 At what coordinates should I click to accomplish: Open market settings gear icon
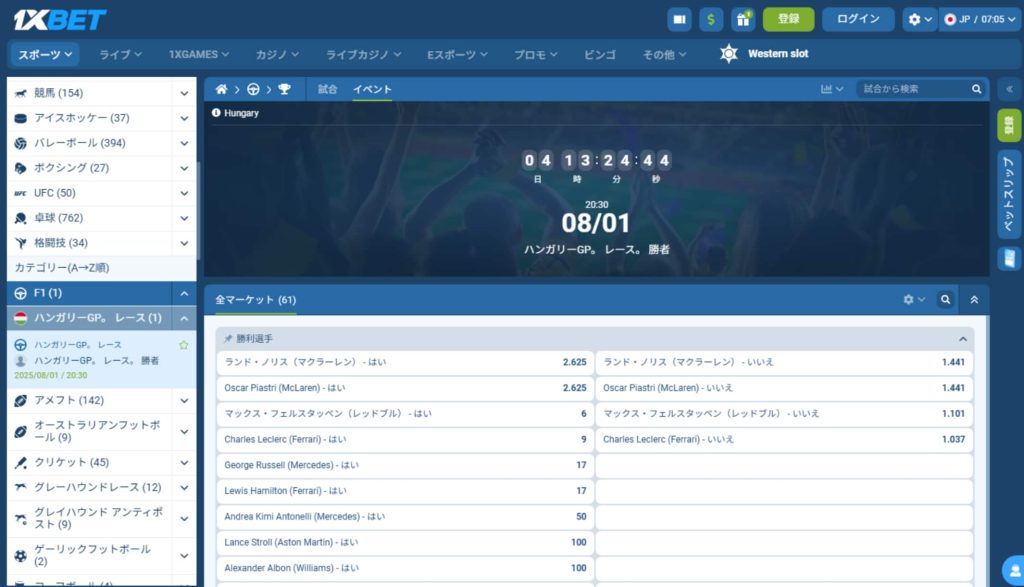click(914, 300)
